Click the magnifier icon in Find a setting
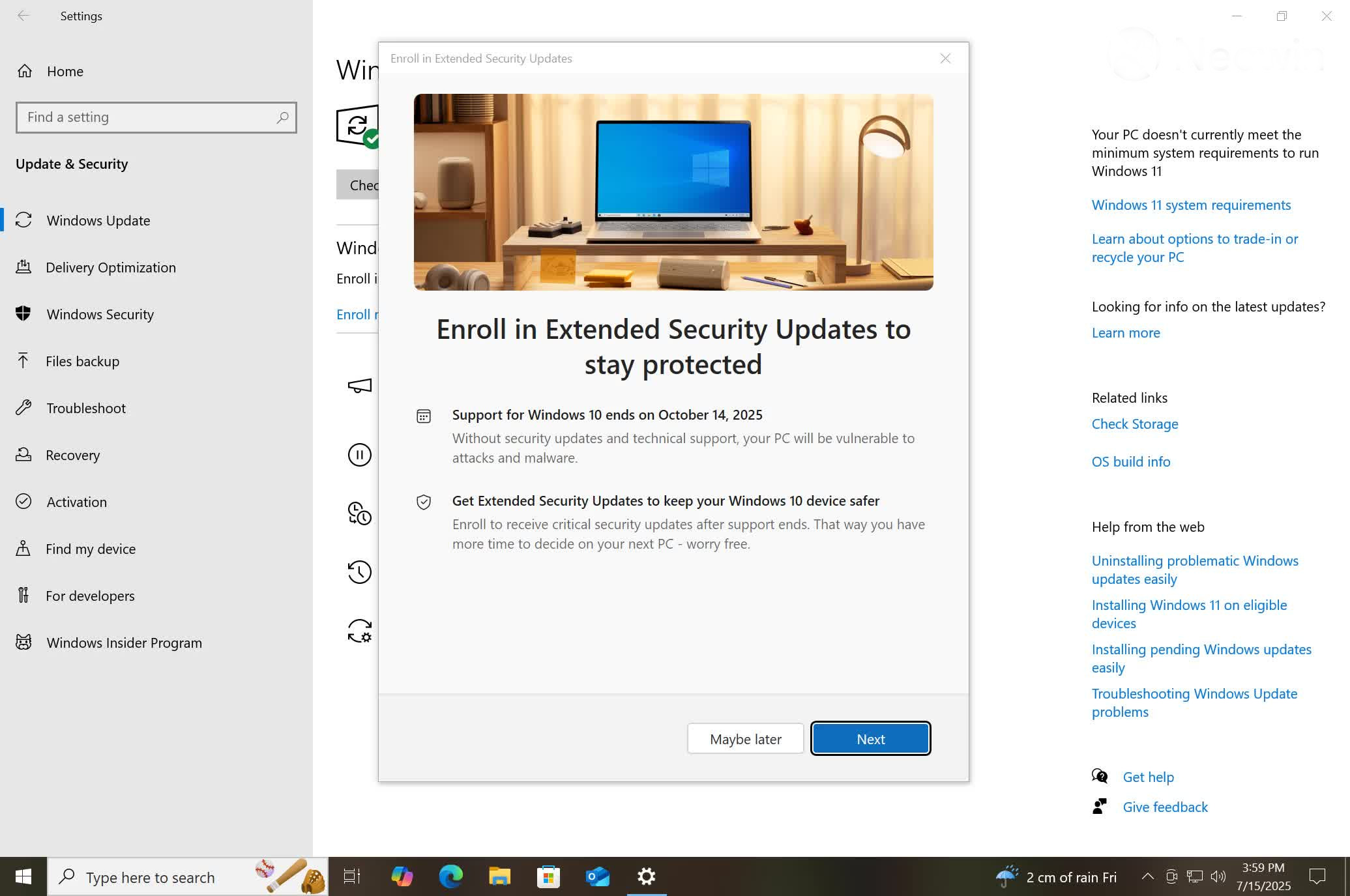The image size is (1350, 896). tap(282, 117)
